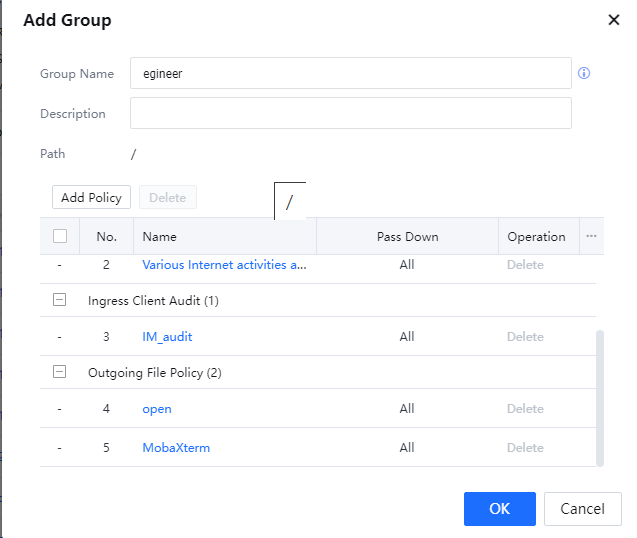Image resolution: width=637 pixels, height=538 pixels.
Task: Open the policy named open
Action: point(157,409)
